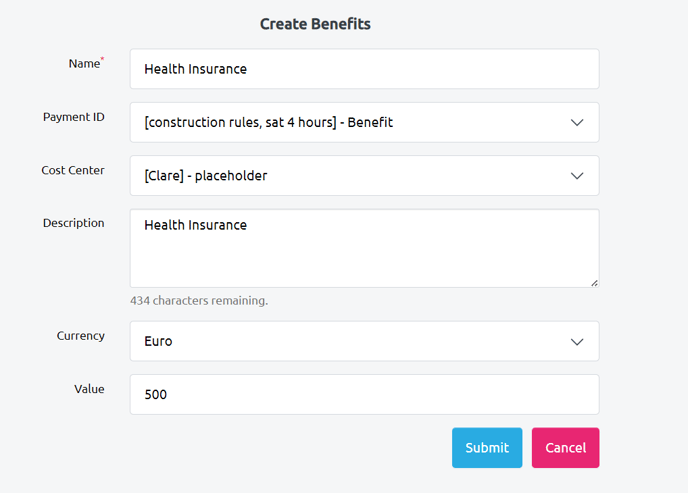This screenshot has width=688, height=493.
Task: Cancel creating the benefit
Action: (x=565, y=448)
